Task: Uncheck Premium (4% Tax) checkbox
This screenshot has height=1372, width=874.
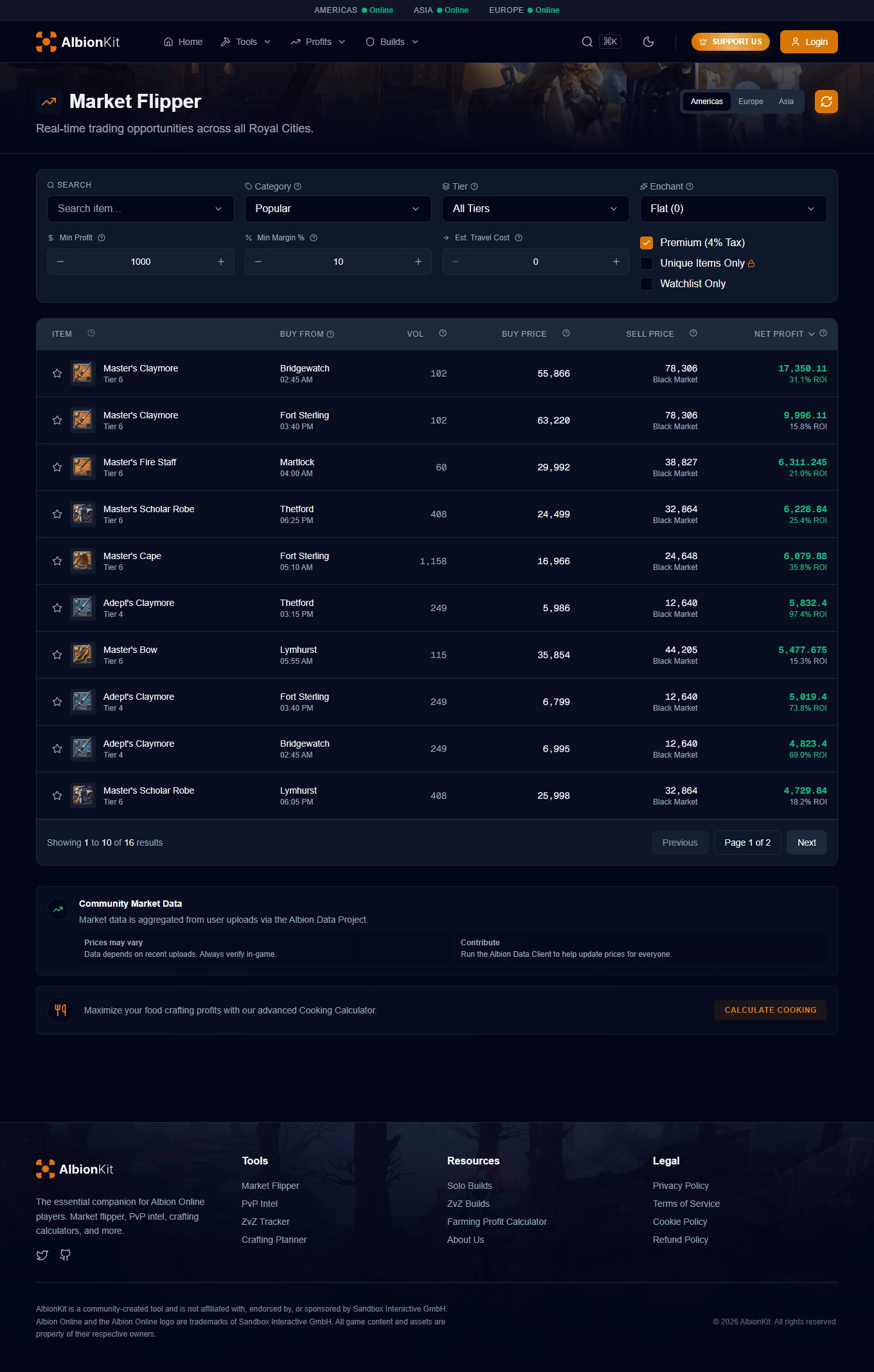Action: point(647,243)
